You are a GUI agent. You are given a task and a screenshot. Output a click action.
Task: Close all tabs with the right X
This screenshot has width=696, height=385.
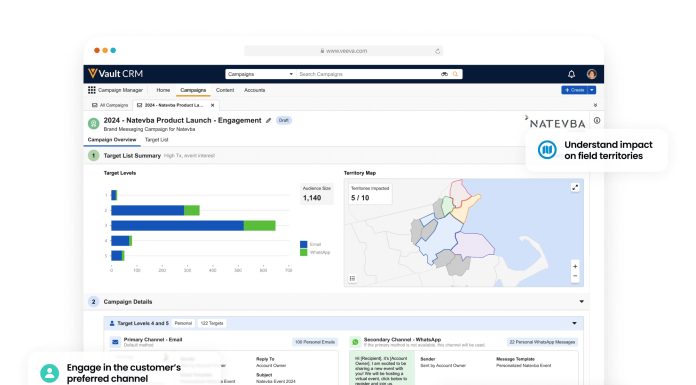tap(595, 105)
